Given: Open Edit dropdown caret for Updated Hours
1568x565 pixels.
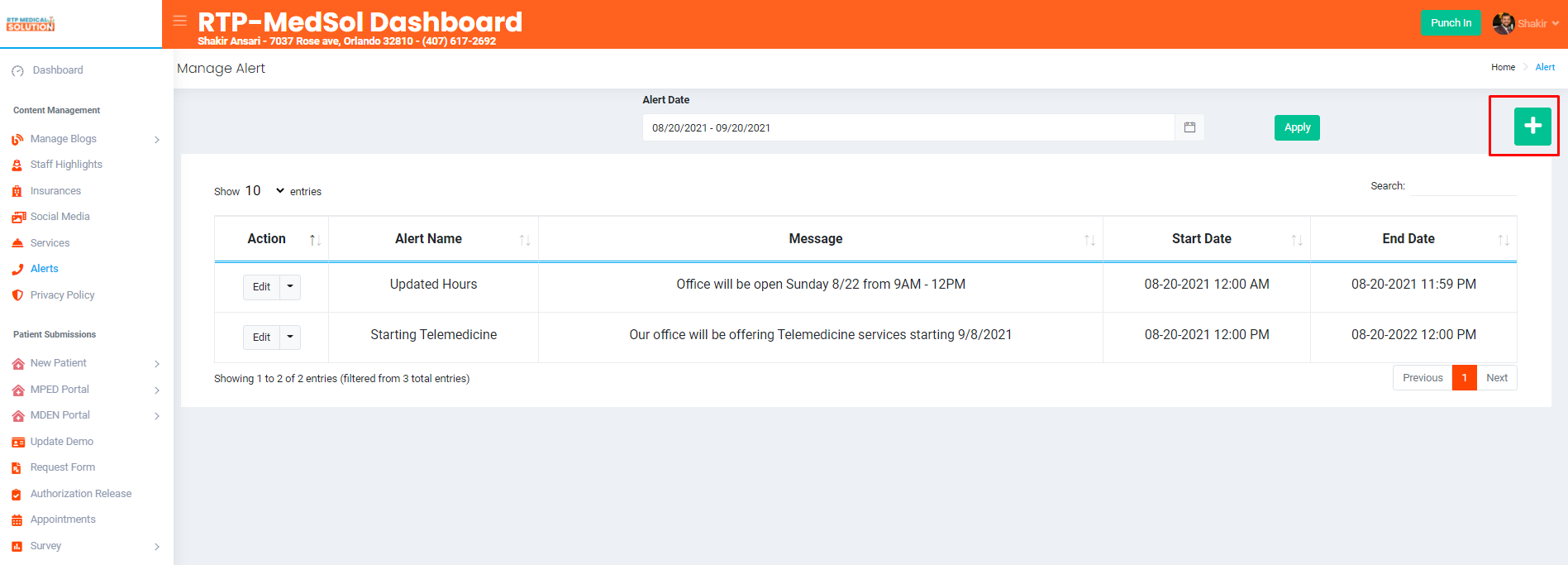Looking at the screenshot, I should coord(290,287).
